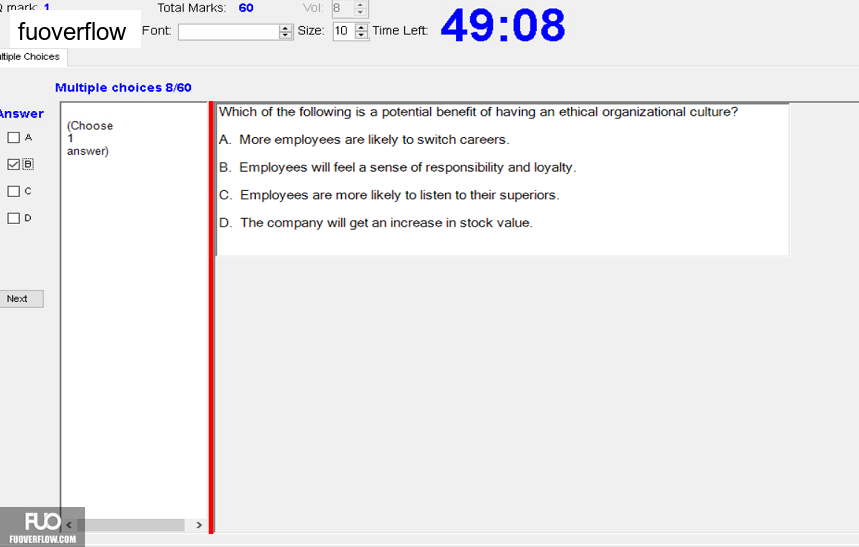The width and height of the screenshot is (859, 547).
Task: Increase Size with up arrow
Action: 361,27
